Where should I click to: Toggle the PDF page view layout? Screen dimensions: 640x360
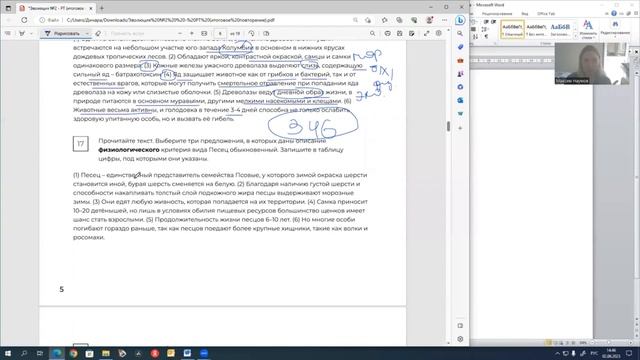pyautogui.click(x=266, y=33)
